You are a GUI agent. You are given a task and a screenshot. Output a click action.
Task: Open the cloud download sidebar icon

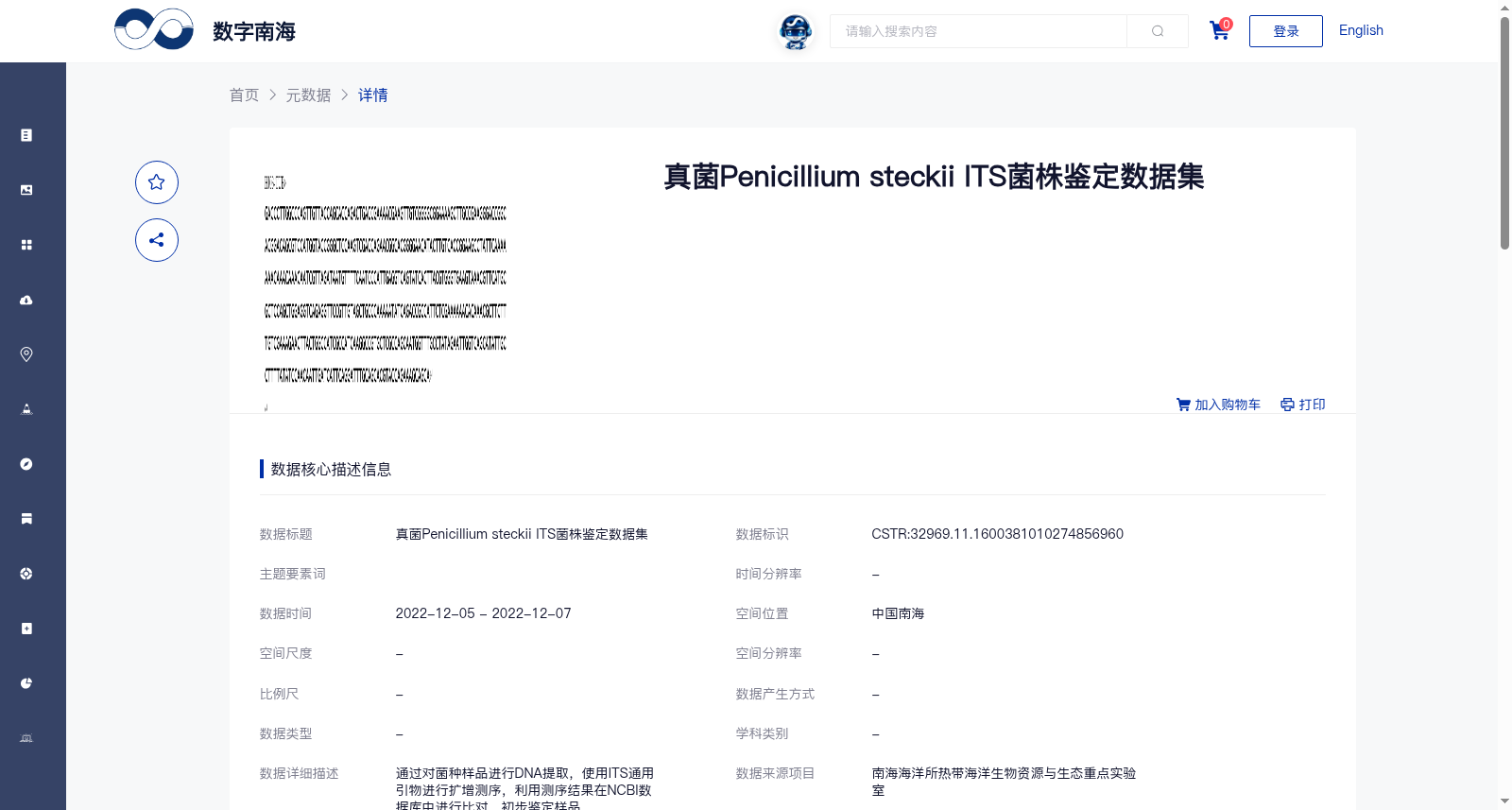(x=26, y=300)
